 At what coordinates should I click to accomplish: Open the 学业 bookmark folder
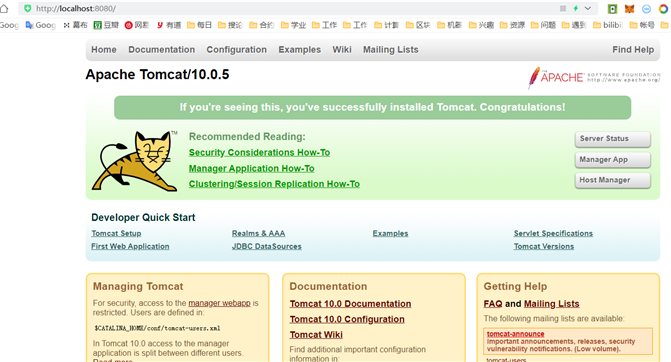click(294, 25)
